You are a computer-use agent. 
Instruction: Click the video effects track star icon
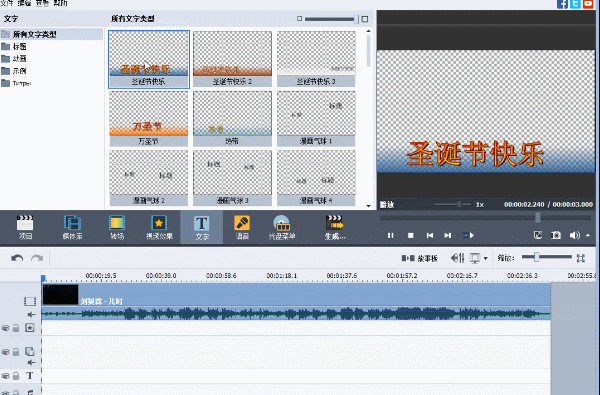click(30, 328)
